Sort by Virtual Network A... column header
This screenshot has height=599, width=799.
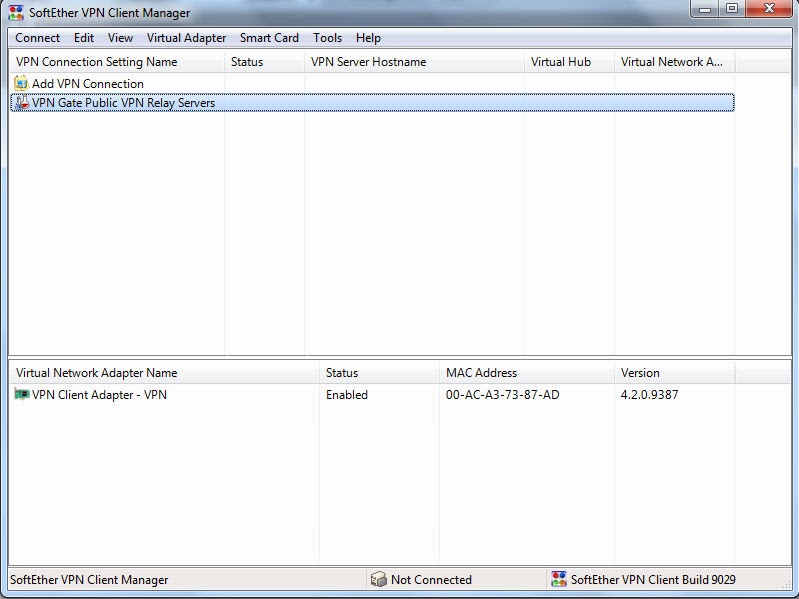675,62
